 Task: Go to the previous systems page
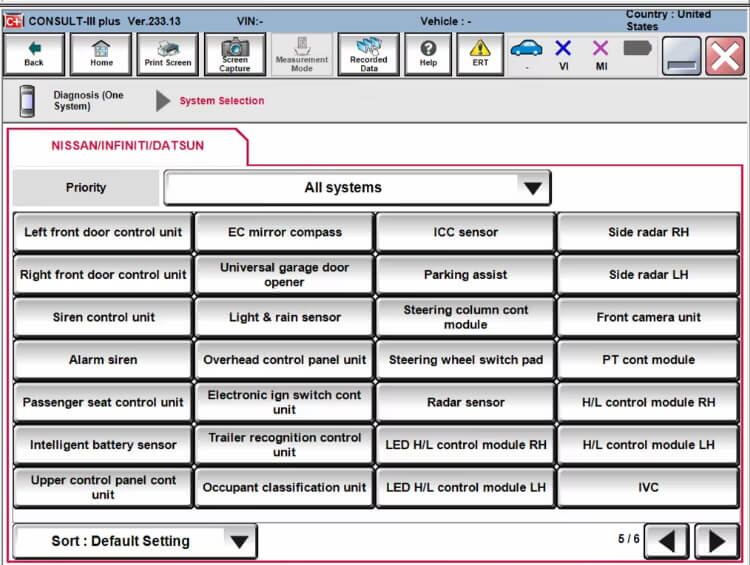[x=667, y=541]
